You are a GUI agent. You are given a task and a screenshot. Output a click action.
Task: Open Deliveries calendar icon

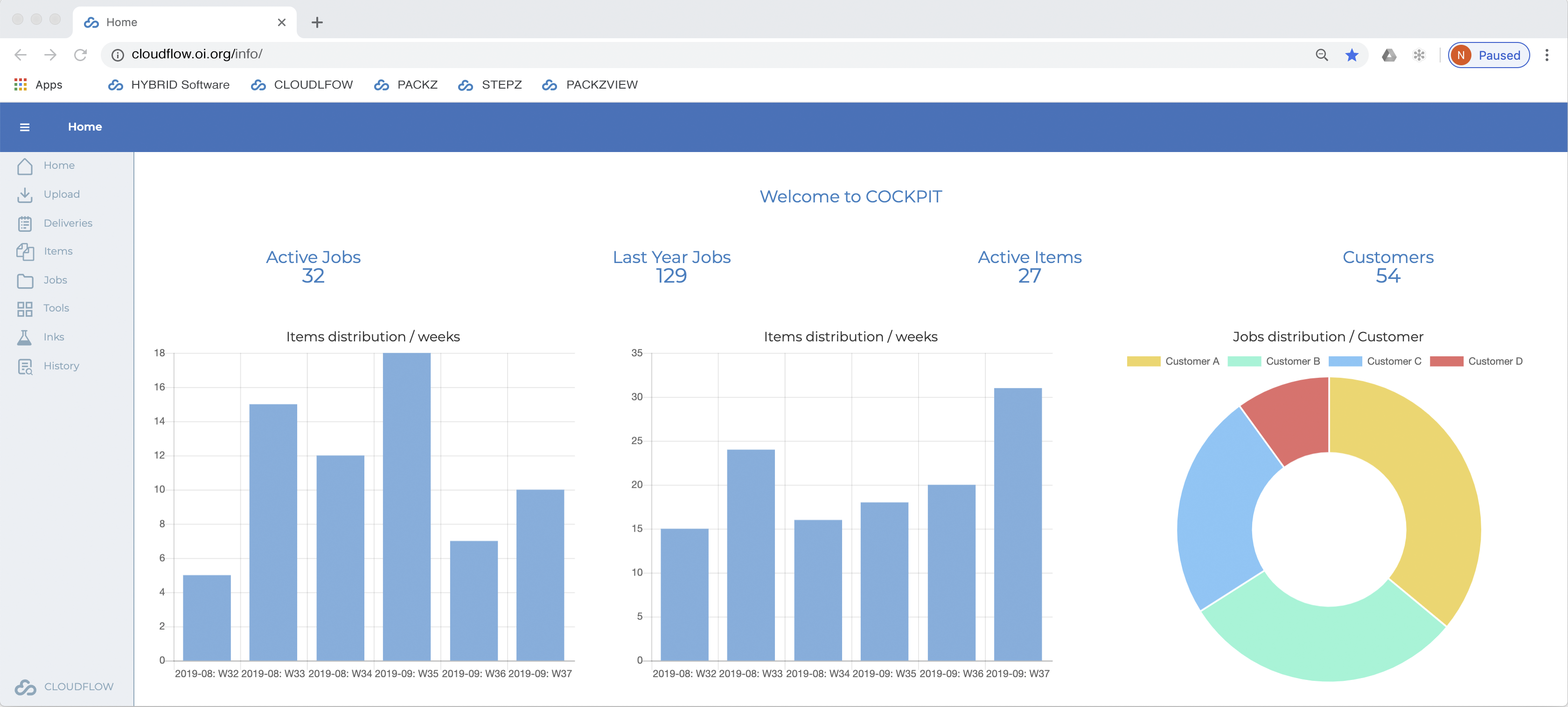coord(24,223)
